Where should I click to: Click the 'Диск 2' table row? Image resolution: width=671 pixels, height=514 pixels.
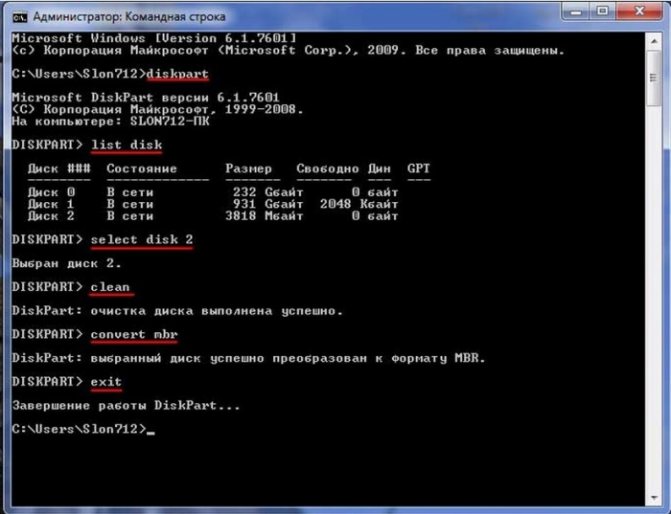pyautogui.click(x=213, y=216)
